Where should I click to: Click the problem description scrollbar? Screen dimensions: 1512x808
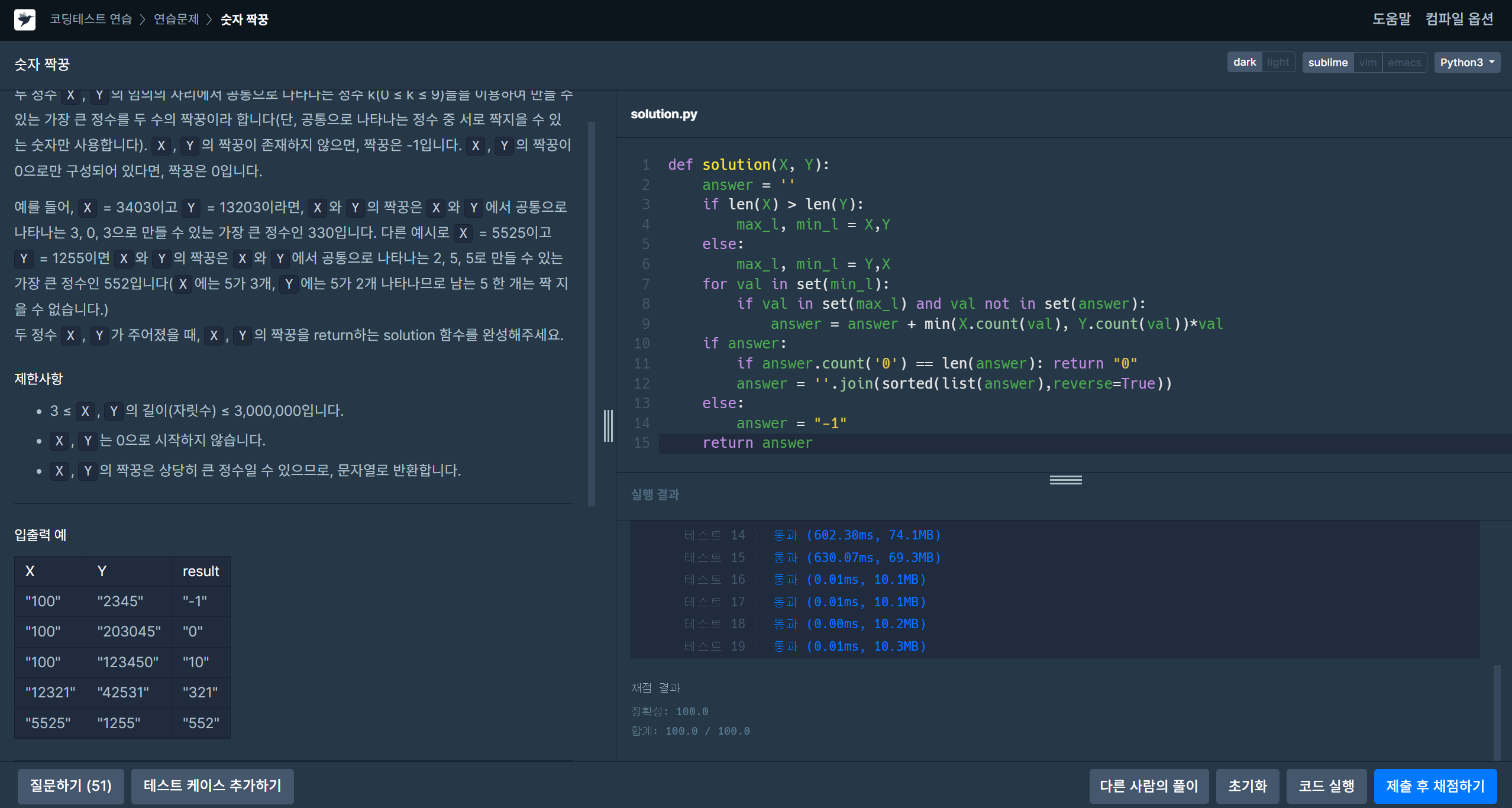coord(591,313)
